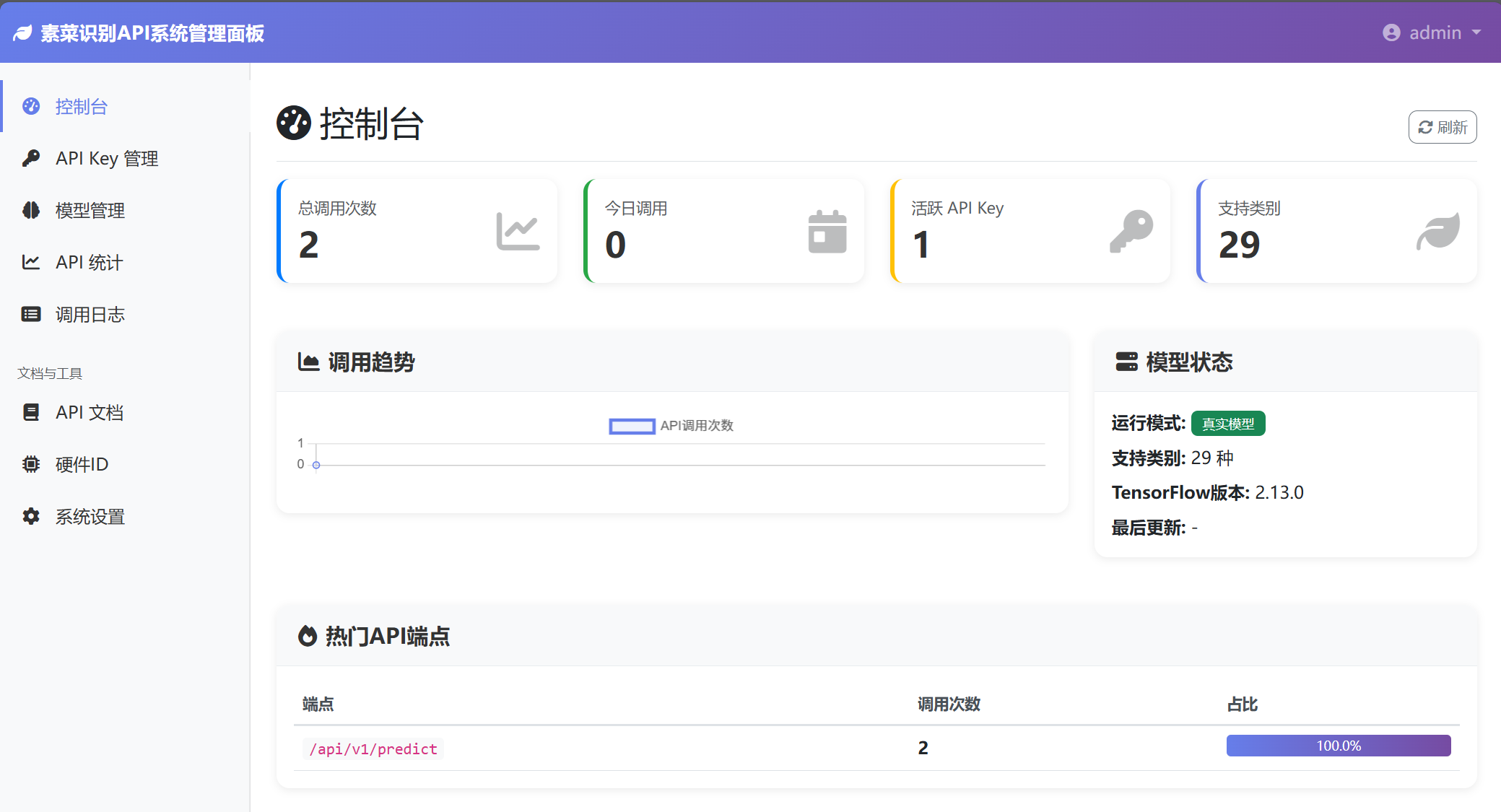Click the book icon beside API 文档

tap(30, 412)
